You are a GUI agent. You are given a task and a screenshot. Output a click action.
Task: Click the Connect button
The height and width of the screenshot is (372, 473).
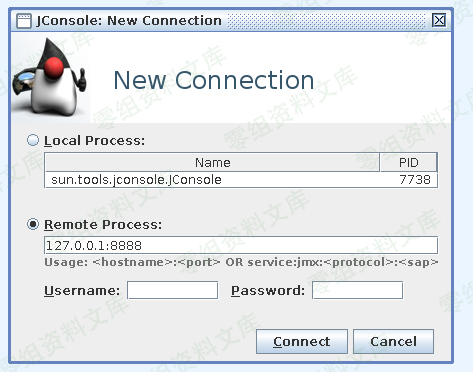[302, 341]
